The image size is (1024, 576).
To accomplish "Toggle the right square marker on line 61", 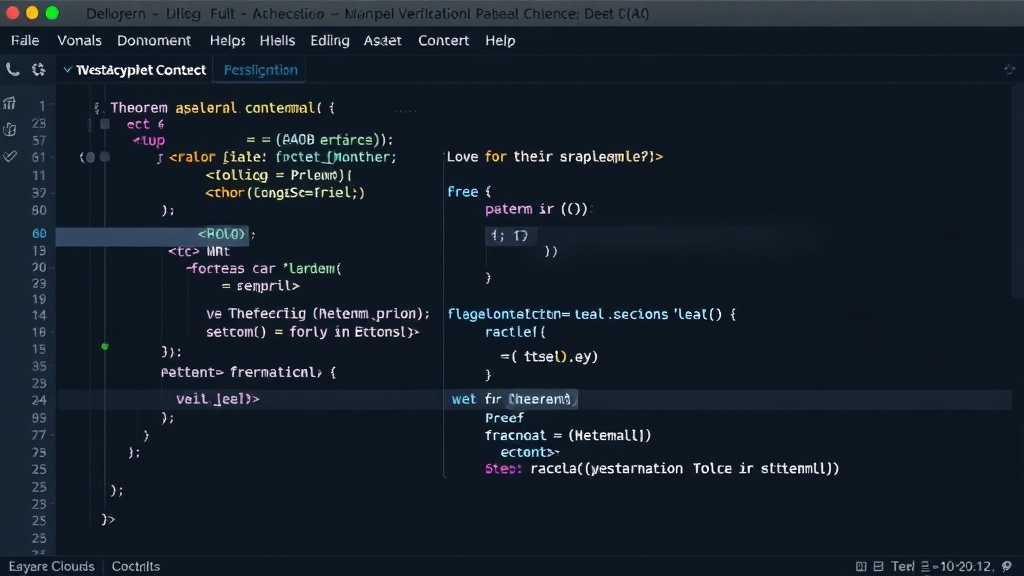I will [x=104, y=157].
